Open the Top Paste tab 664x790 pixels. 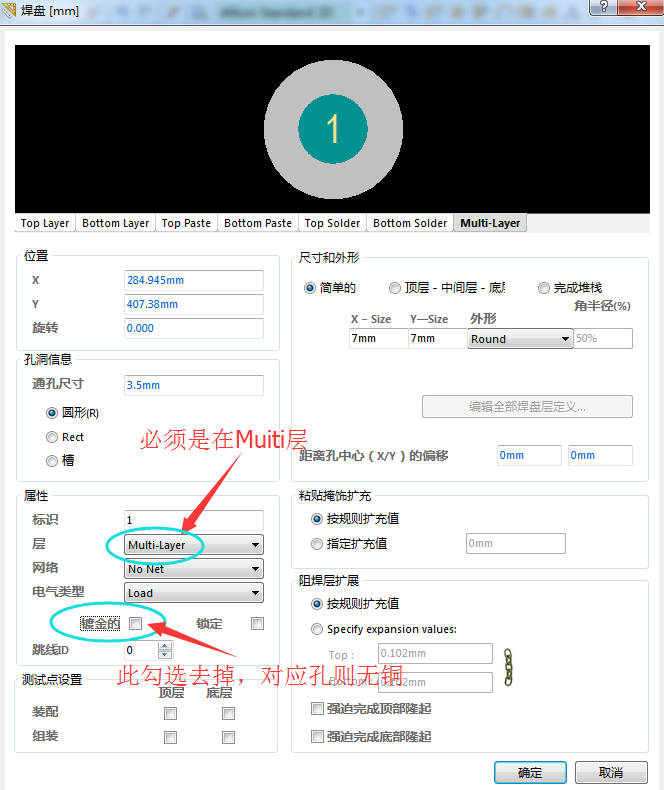pos(186,223)
